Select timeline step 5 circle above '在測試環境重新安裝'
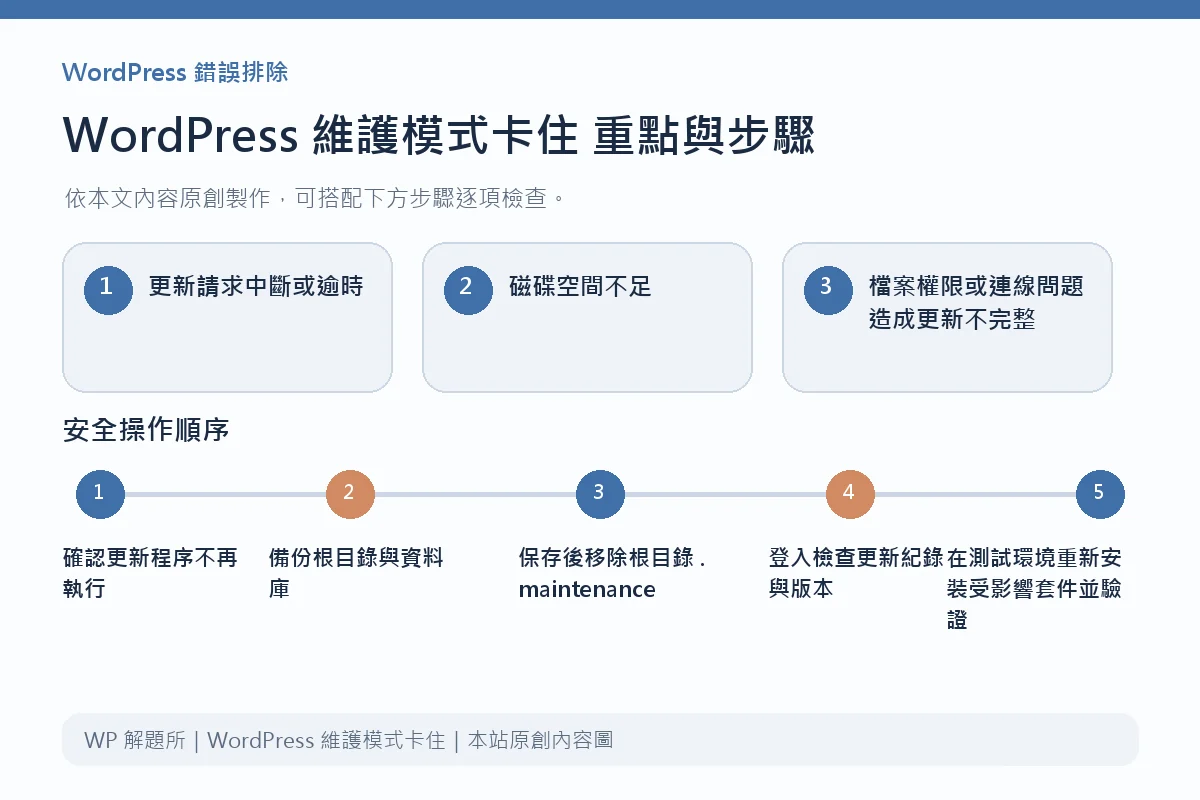Image resolution: width=1200 pixels, height=800 pixels. (1100, 494)
